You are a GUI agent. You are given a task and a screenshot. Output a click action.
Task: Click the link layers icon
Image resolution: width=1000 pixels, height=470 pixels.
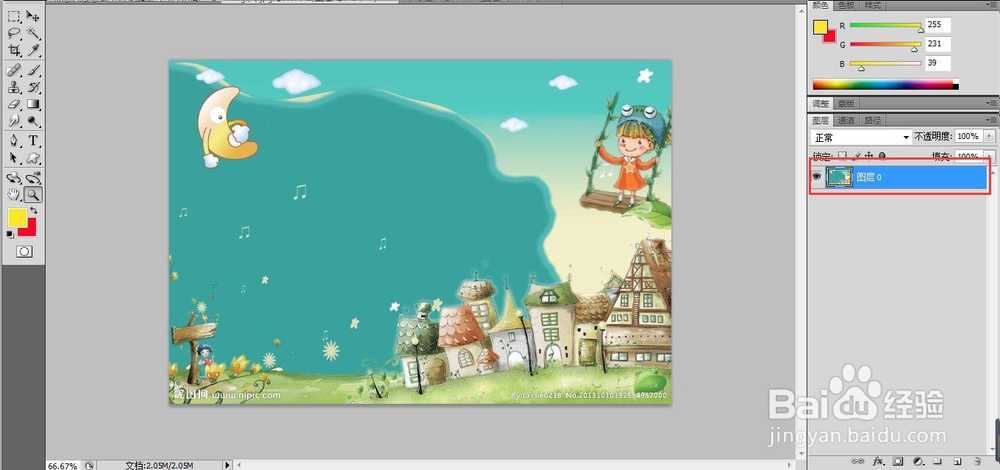(x=858, y=460)
